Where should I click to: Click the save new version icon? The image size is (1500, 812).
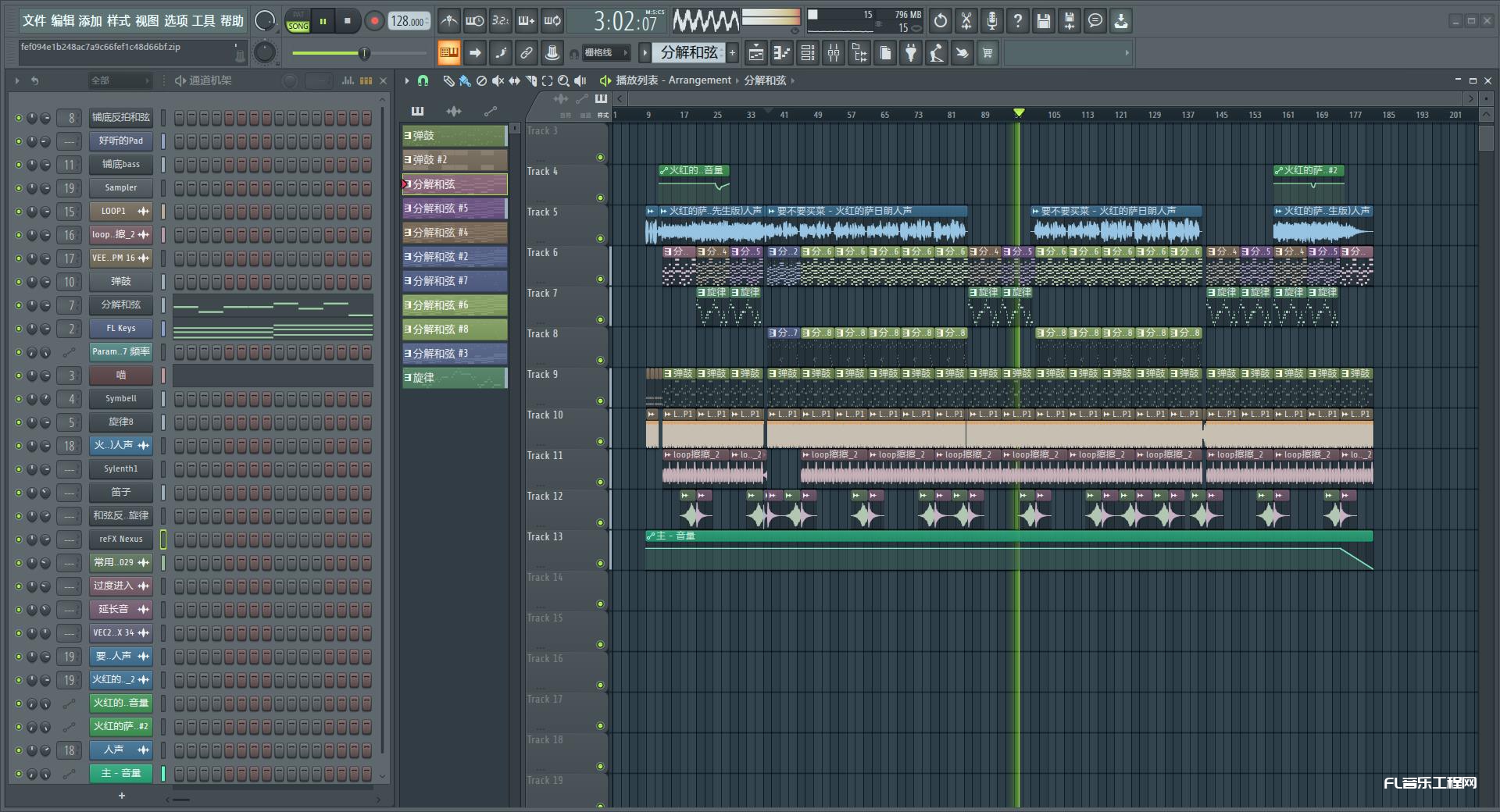point(1070,21)
